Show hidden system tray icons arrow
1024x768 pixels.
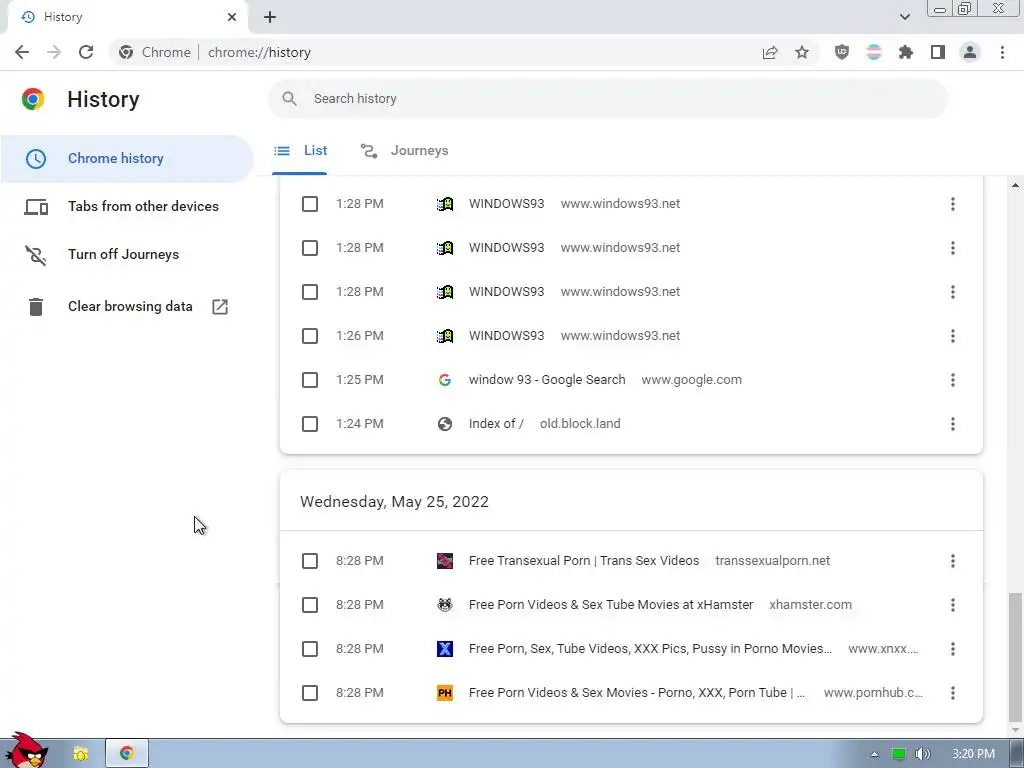pyautogui.click(x=874, y=755)
